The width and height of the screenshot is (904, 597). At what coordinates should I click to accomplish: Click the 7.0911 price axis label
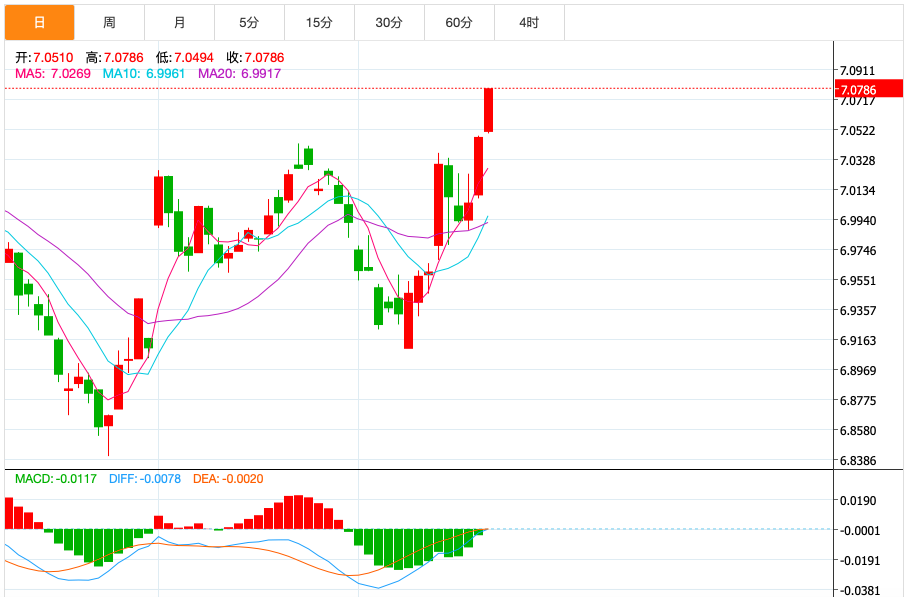(x=857, y=71)
